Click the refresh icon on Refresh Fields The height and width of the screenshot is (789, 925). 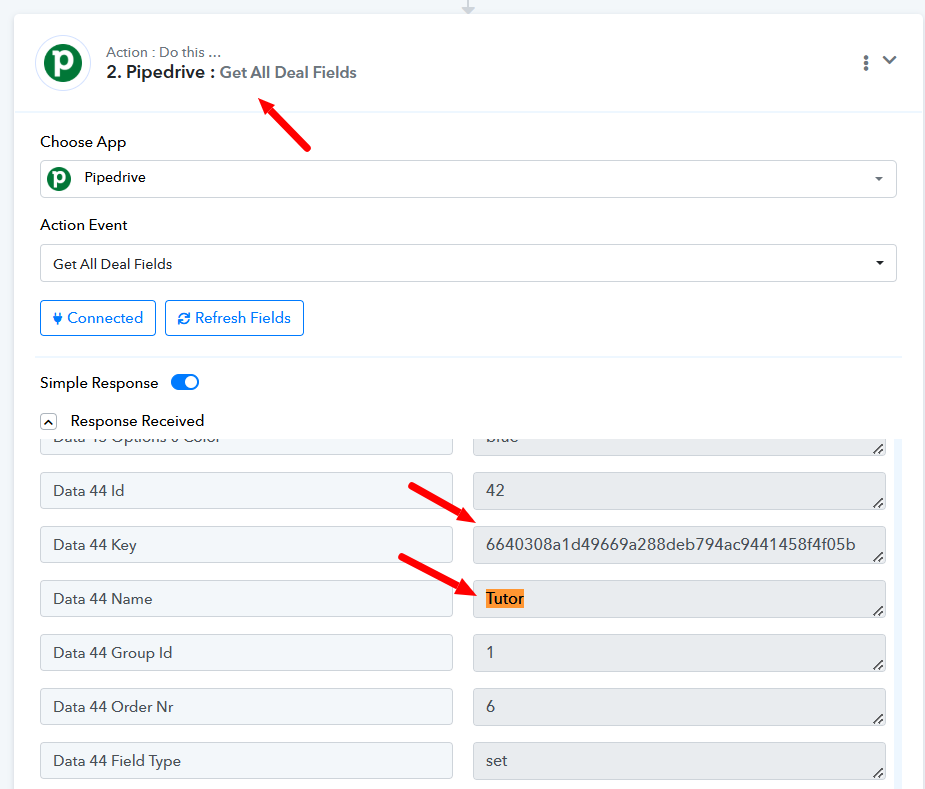click(x=183, y=319)
